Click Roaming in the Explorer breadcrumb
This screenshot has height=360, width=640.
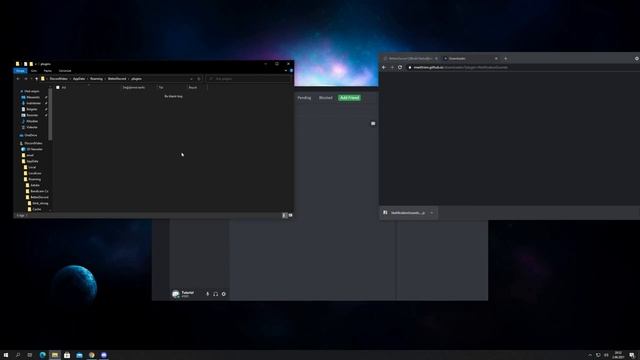click(96, 79)
